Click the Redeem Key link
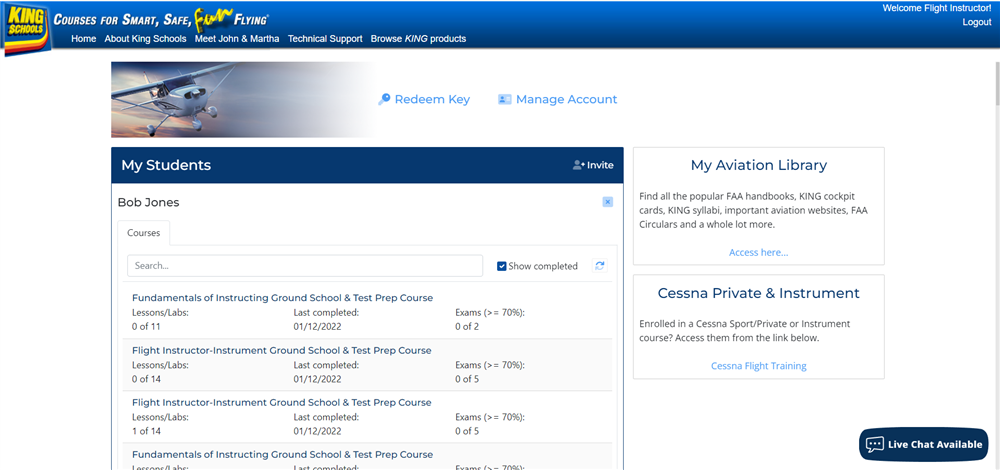Viewport: 1000px width, 470px height. tap(432, 99)
